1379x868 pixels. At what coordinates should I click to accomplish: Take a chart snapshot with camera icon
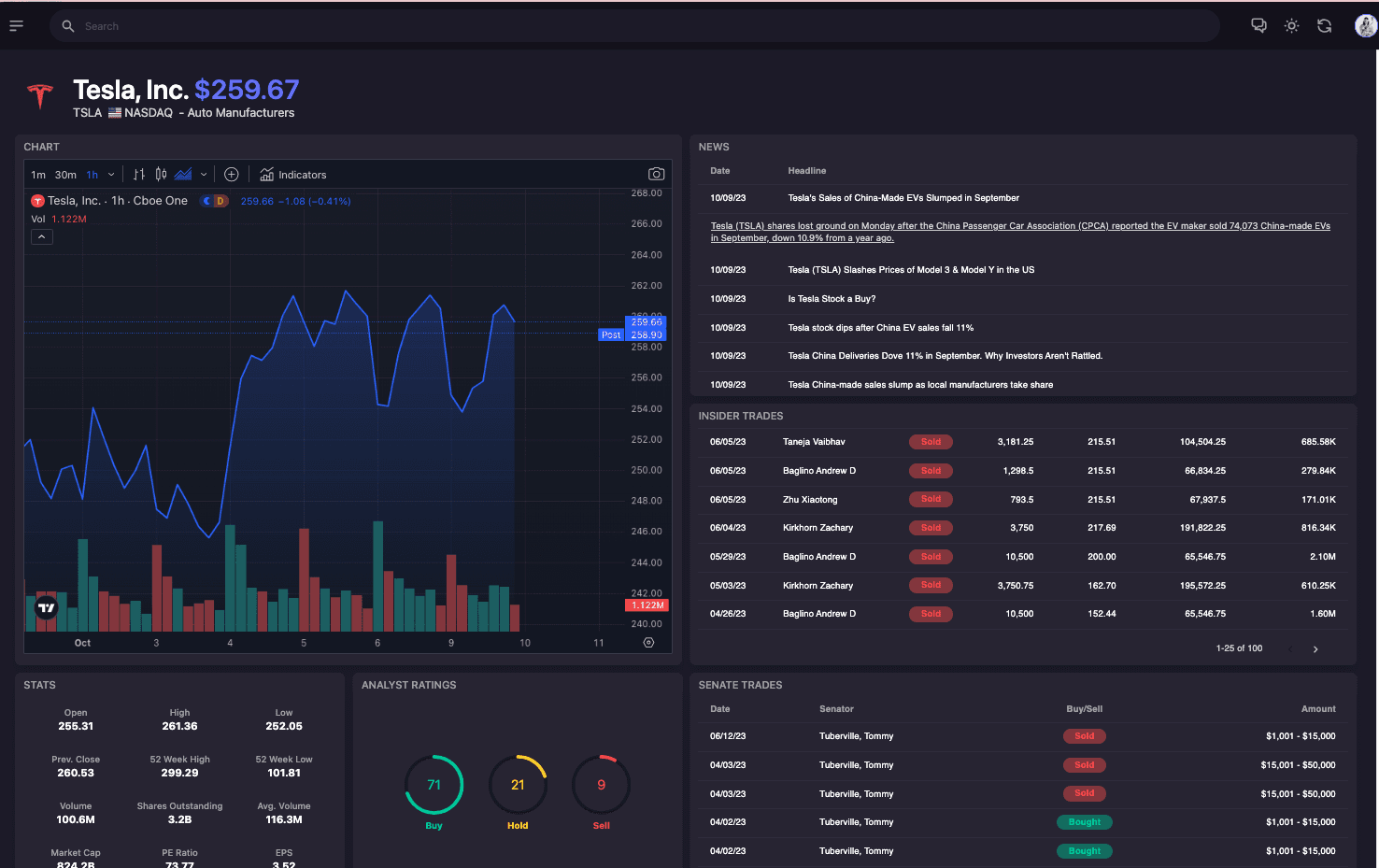(x=657, y=175)
